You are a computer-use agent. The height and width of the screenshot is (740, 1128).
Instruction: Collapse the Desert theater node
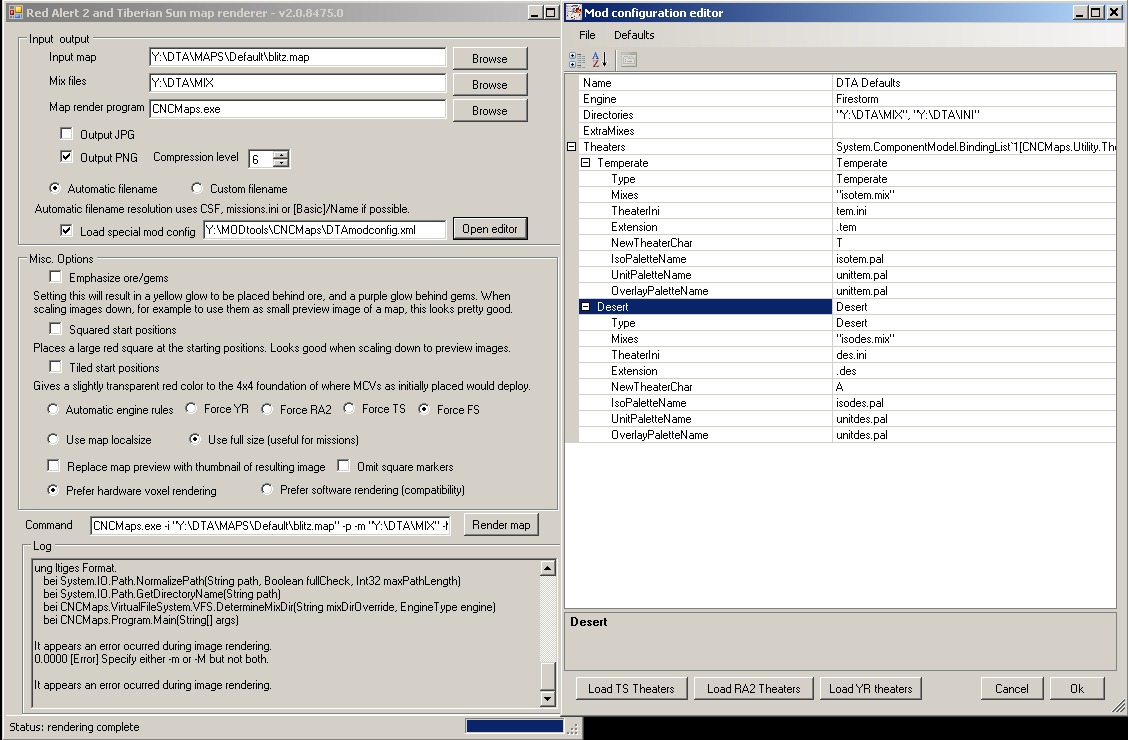[x=586, y=307]
